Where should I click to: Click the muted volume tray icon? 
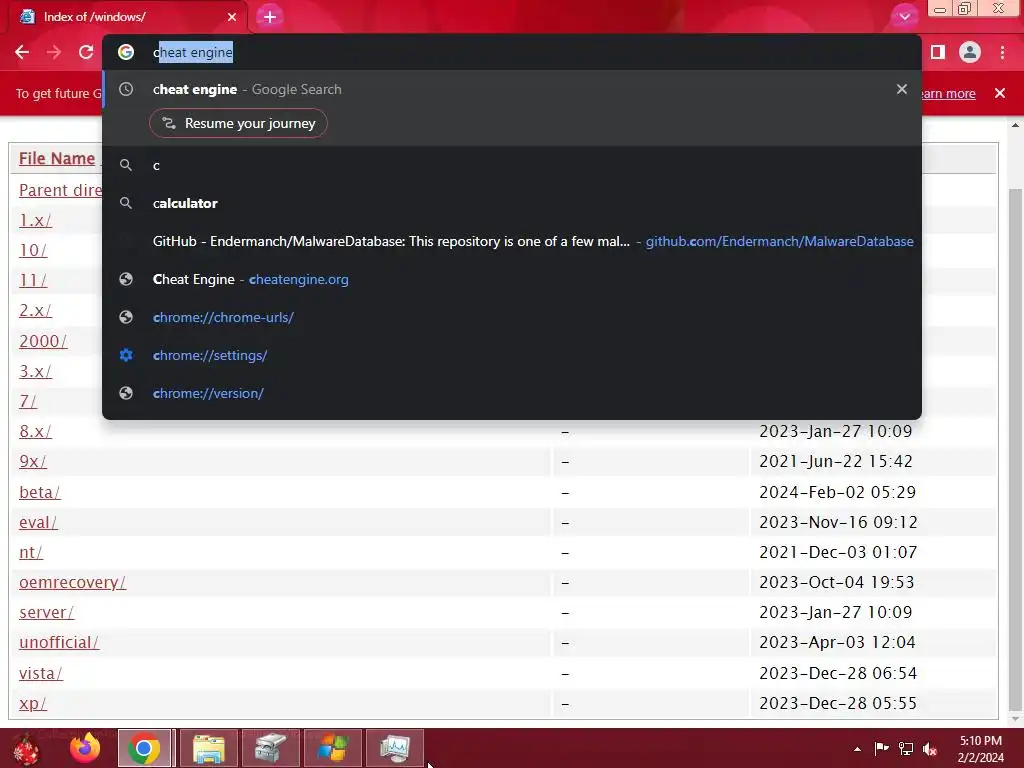[930, 748]
